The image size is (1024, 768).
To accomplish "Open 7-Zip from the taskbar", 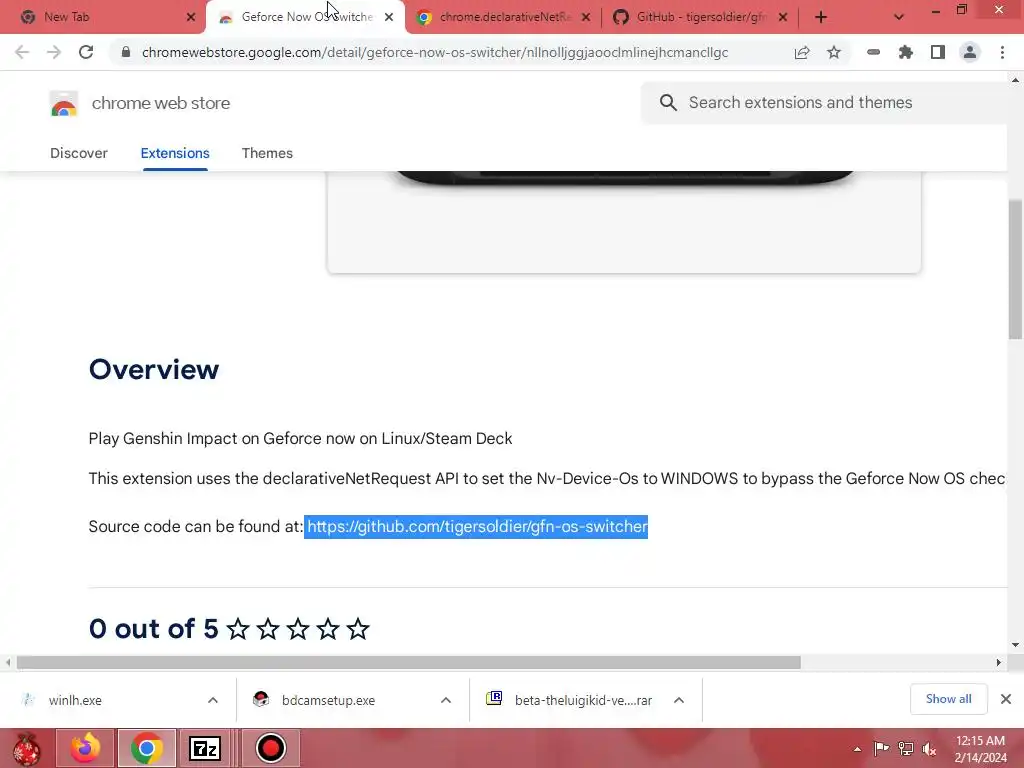I will (205, 748).
